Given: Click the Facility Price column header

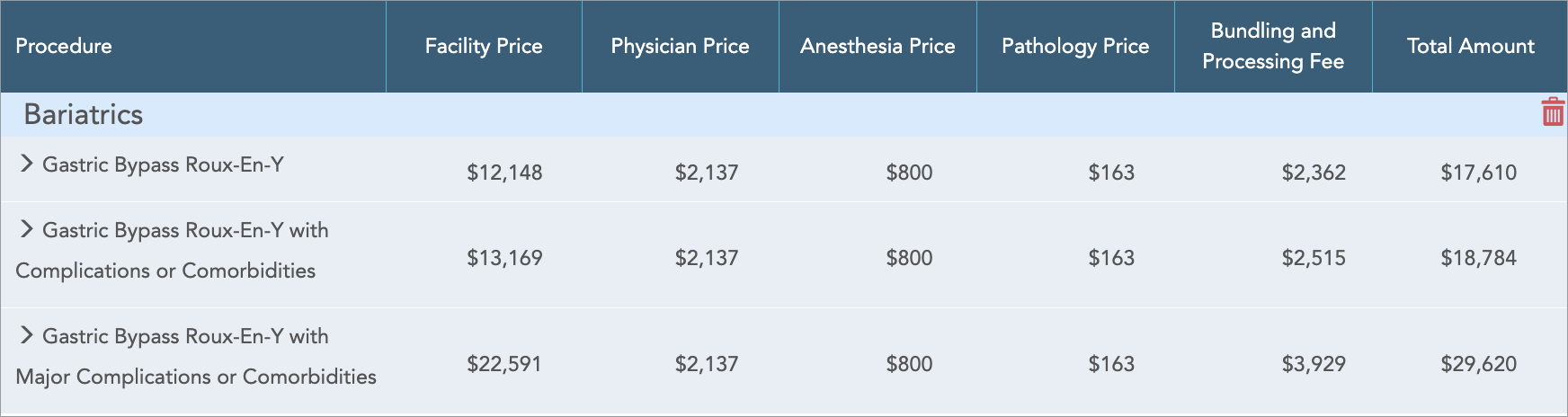Looking at the screenshot, I should (x=484, y=46).
